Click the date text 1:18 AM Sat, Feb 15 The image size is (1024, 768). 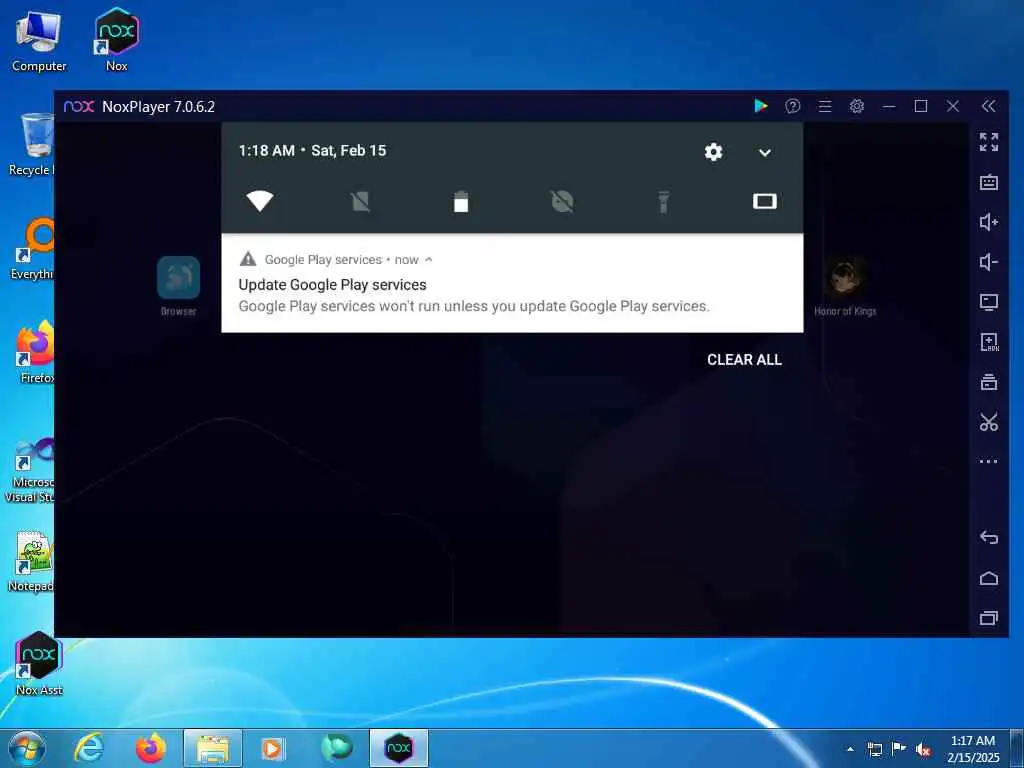312,151
